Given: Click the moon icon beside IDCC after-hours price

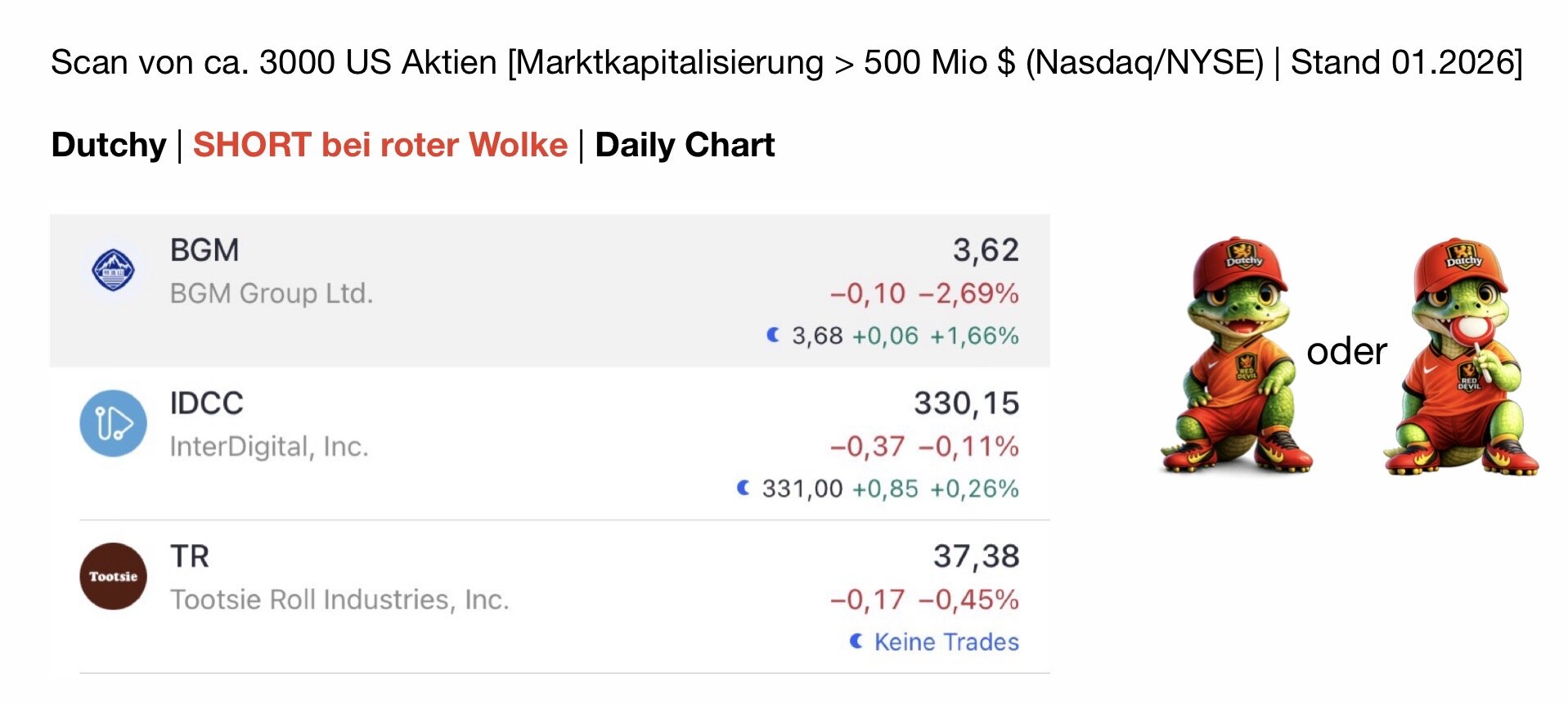Looking at the screenshot, I should 744,488.
